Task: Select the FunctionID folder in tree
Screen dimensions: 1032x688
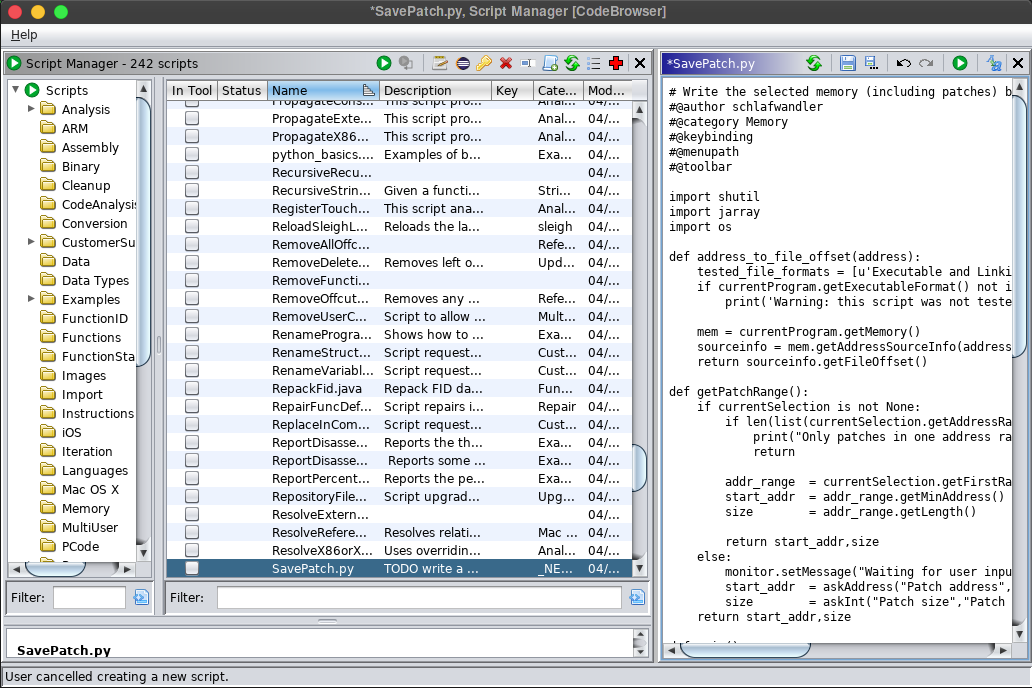Action: tap(95, 318)
